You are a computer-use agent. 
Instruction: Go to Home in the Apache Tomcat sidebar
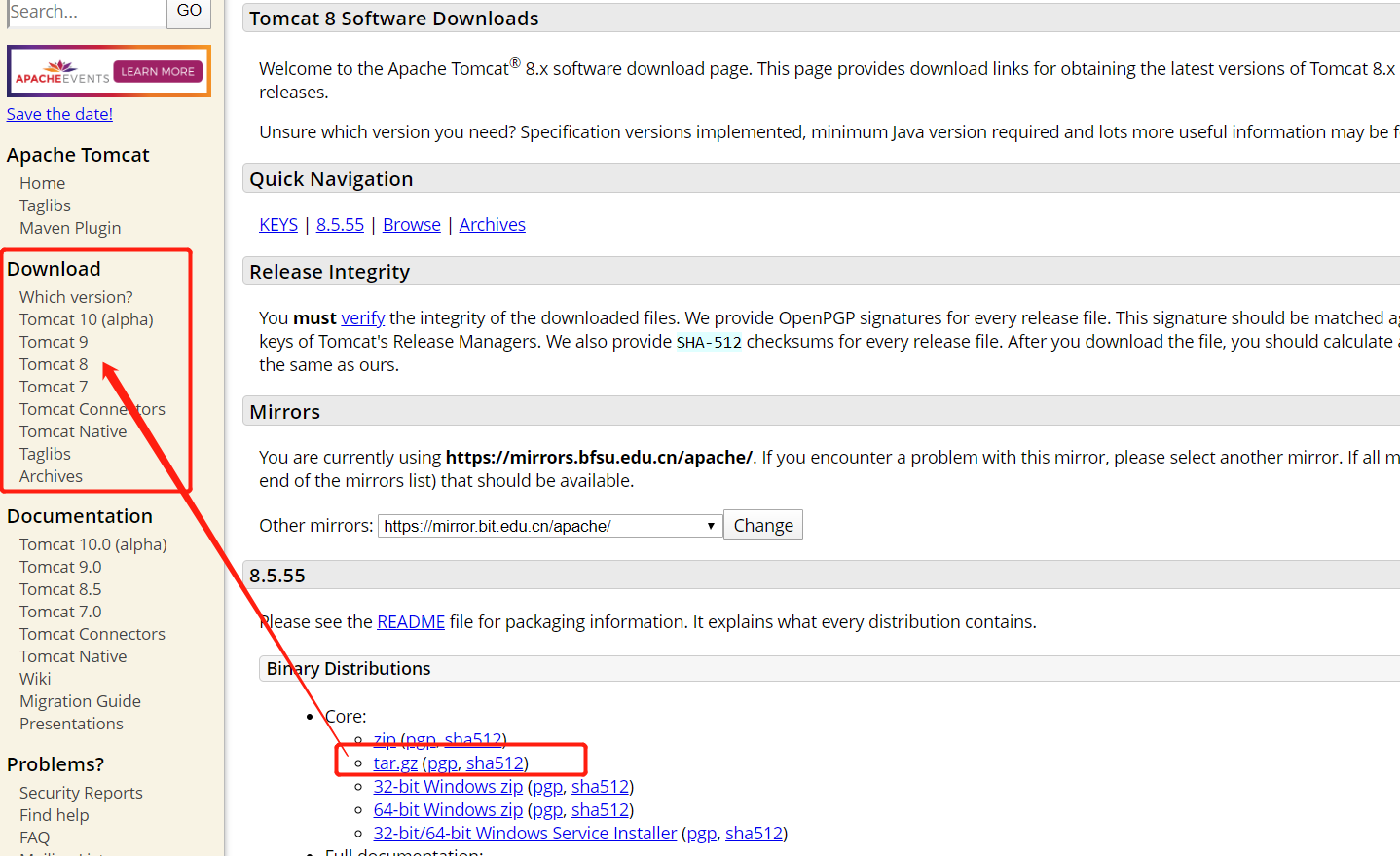43,183
